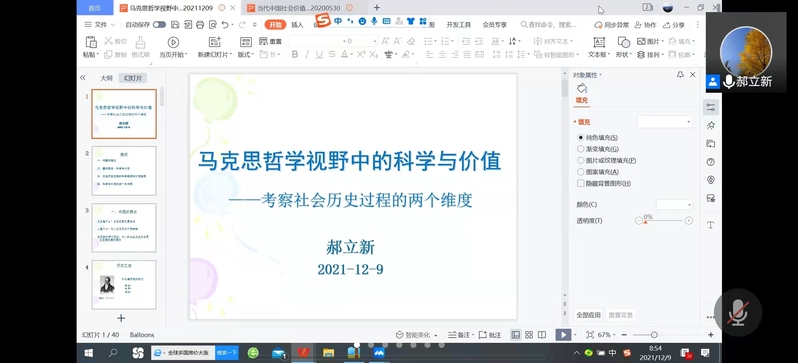This screenshot has height=363, width=798.
Task: Click the 全部应用 button
Action: coord(588,315)
